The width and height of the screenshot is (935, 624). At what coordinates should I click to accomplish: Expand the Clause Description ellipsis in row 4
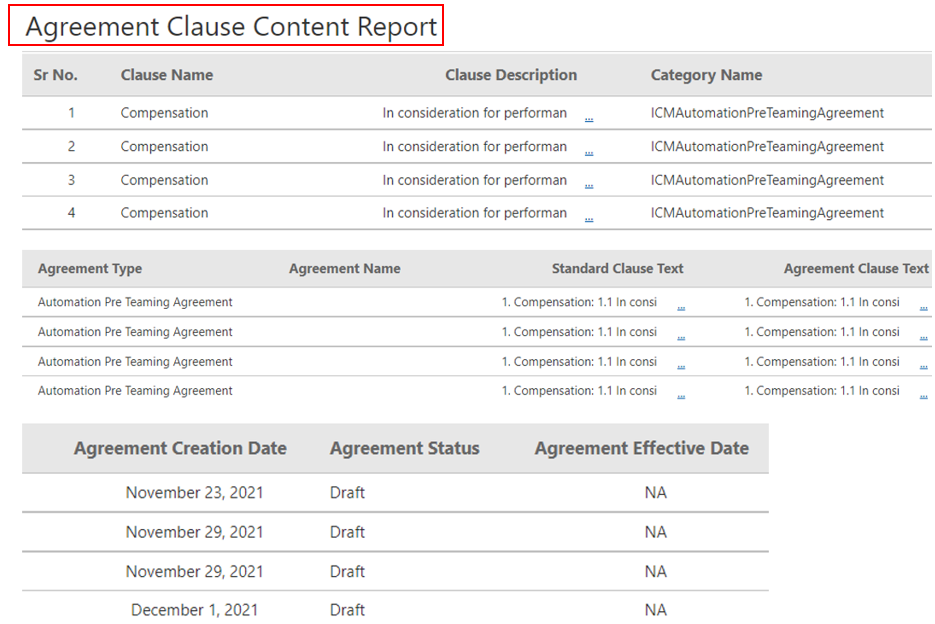tap(589, 217)
